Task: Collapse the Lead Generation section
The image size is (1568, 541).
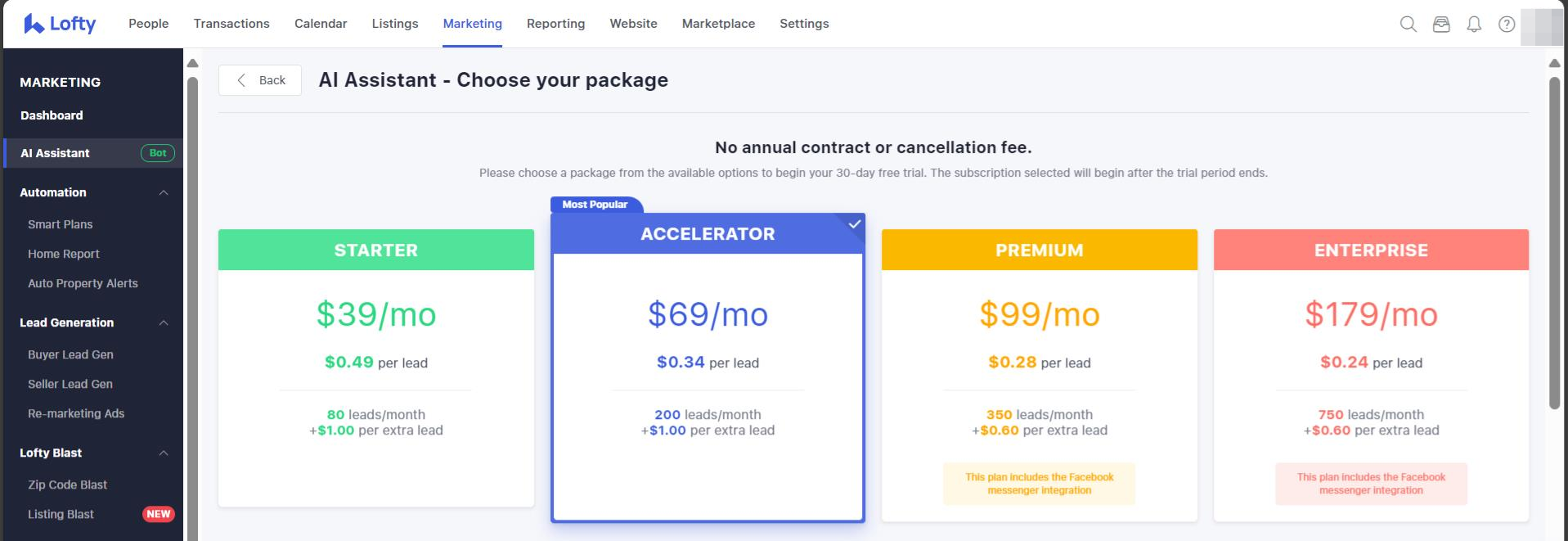Action: point(164,322)
